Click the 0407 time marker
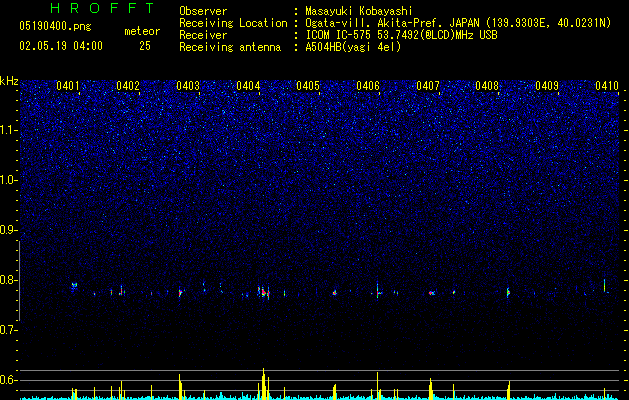The width and height of the screenshot is (629, 400). point(428,86)
